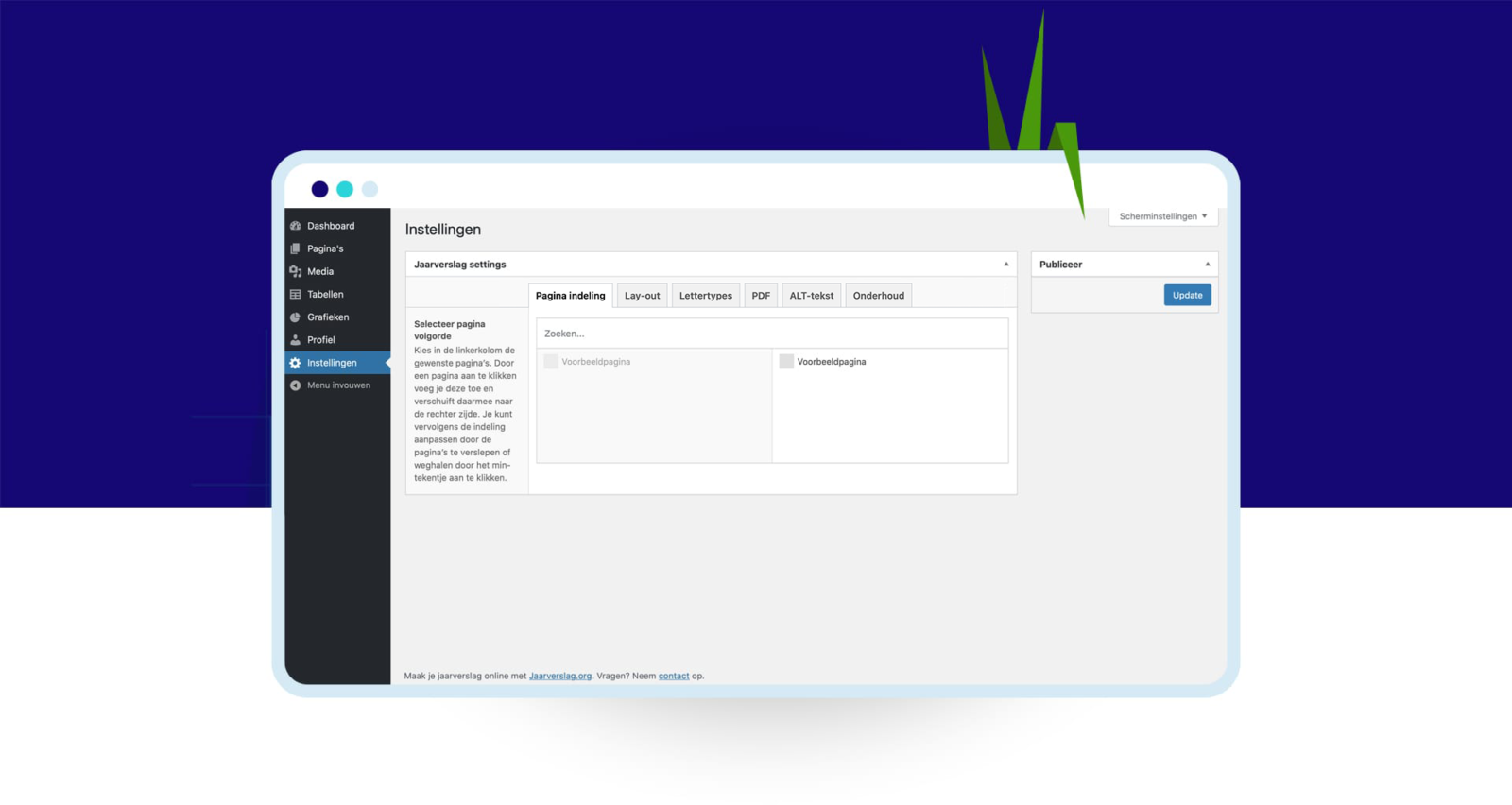
Task: Click the Profiel user icon
Action: 296,340
